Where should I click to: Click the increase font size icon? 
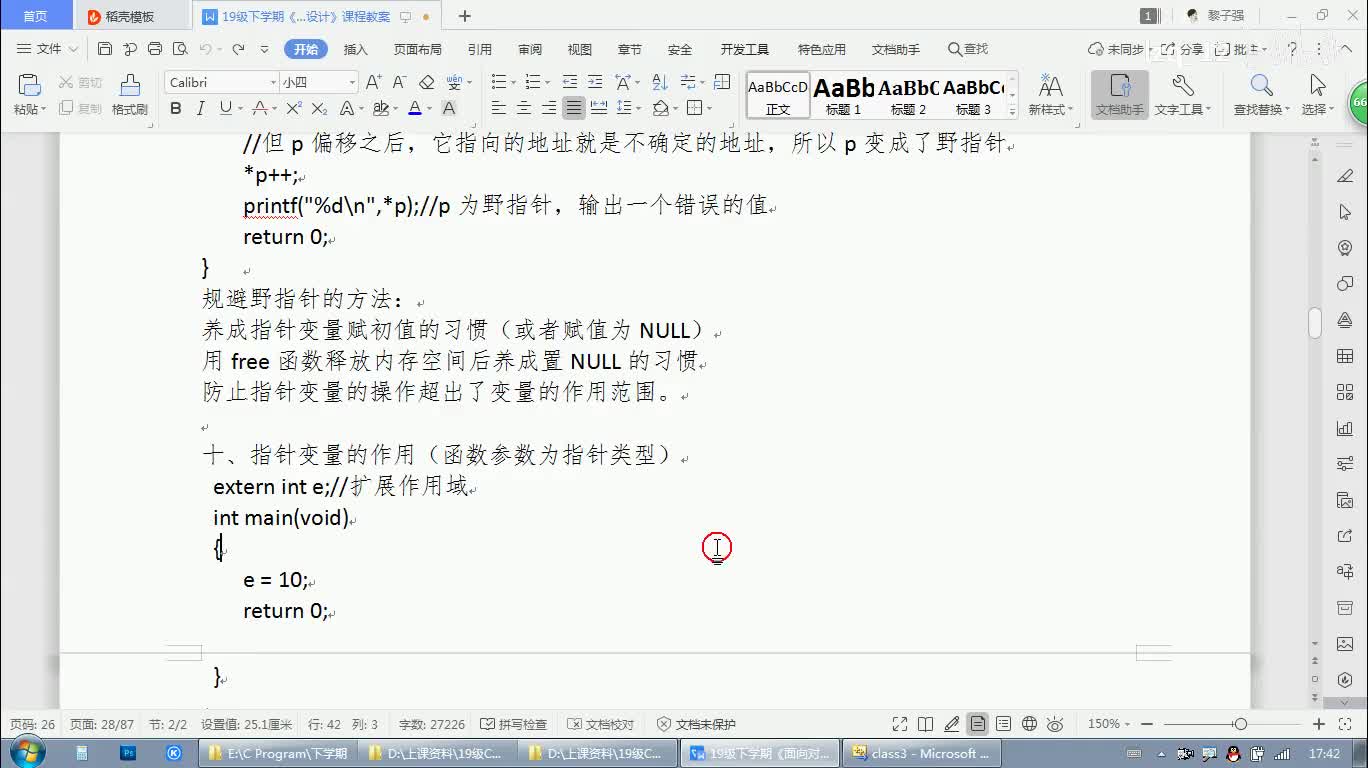(x=373, y=82)
